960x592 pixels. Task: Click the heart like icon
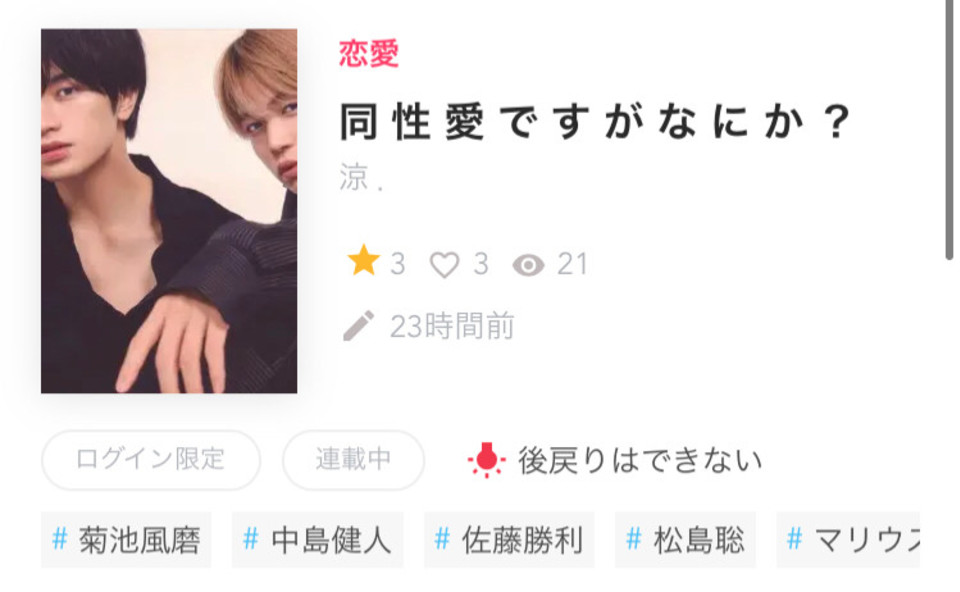444,265
